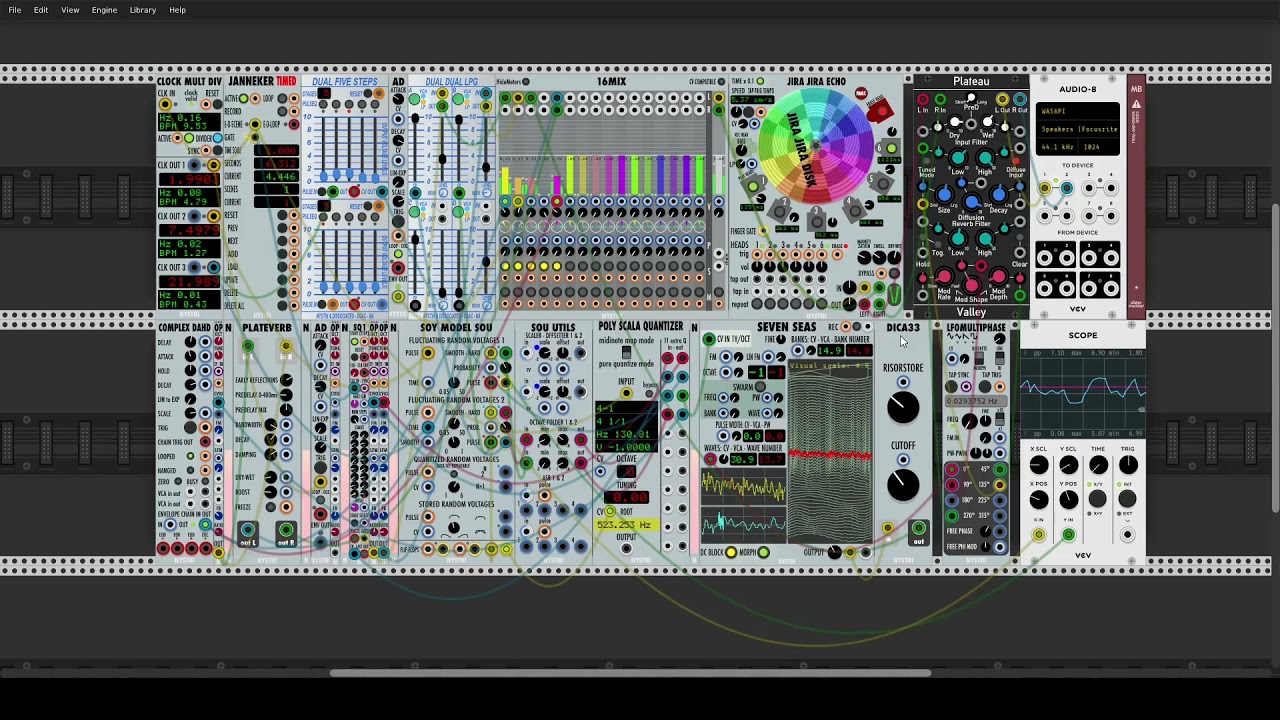
Task: Click the R Out port on Plateau
Action: [x=1019, y=99]
